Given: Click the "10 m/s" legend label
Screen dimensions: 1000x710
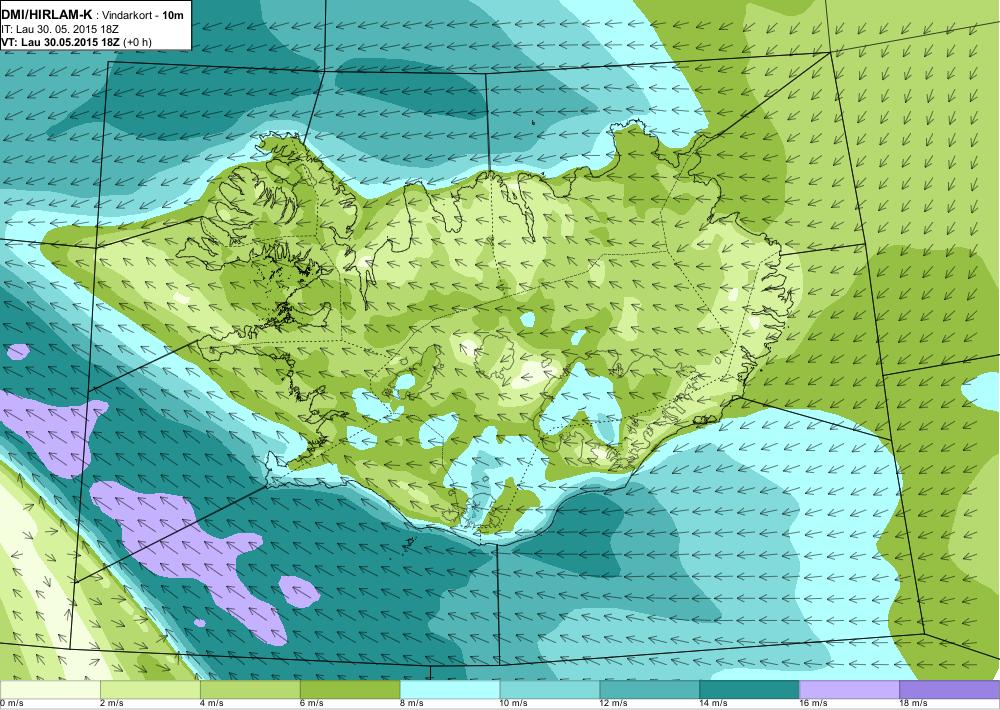Looking at the screenshot, I should (x=514, y=703).
